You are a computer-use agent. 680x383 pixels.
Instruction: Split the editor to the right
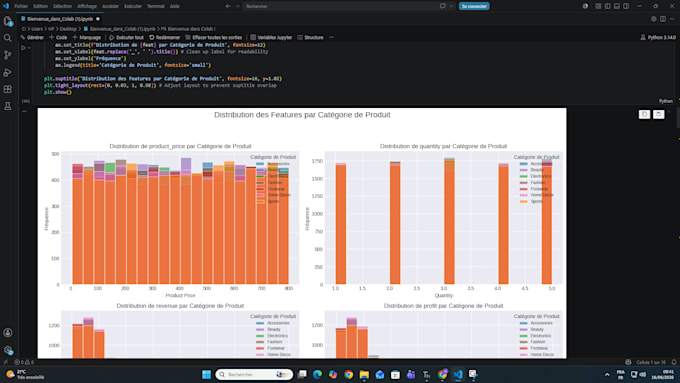click(663, 19)
